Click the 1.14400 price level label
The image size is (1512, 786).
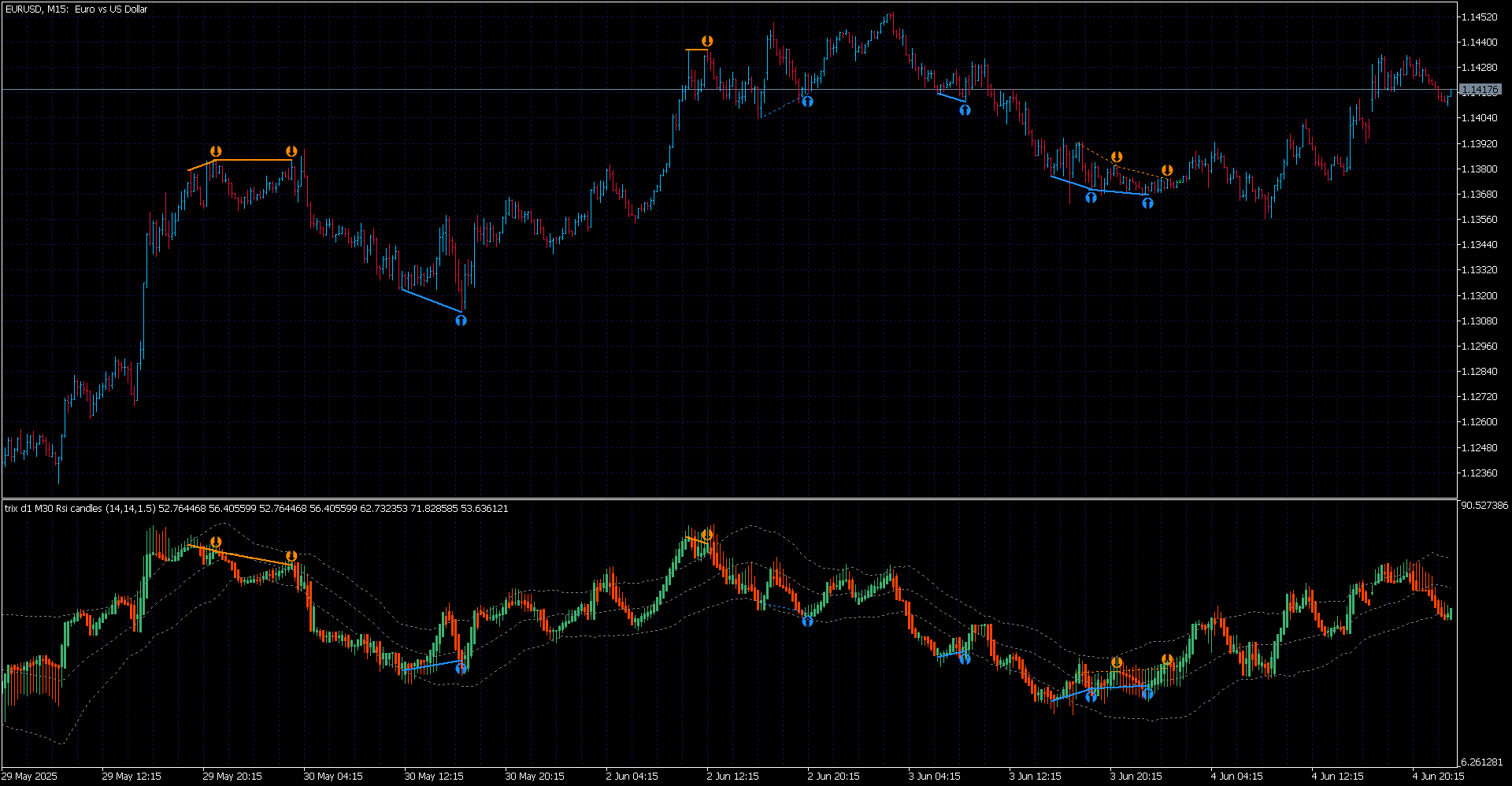click(x=1480, y=43)
